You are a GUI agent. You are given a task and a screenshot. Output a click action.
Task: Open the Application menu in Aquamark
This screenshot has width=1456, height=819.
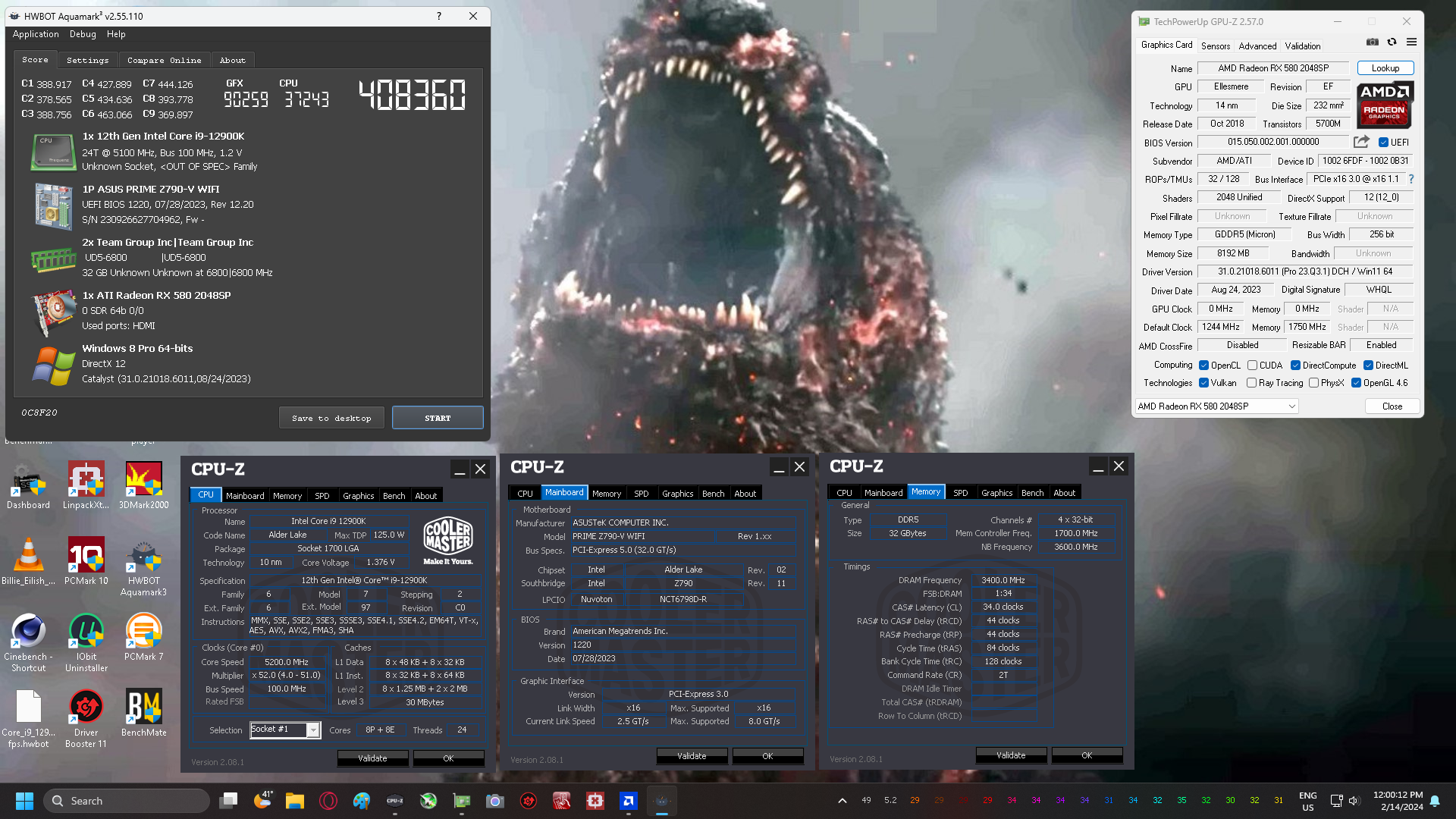36,34
